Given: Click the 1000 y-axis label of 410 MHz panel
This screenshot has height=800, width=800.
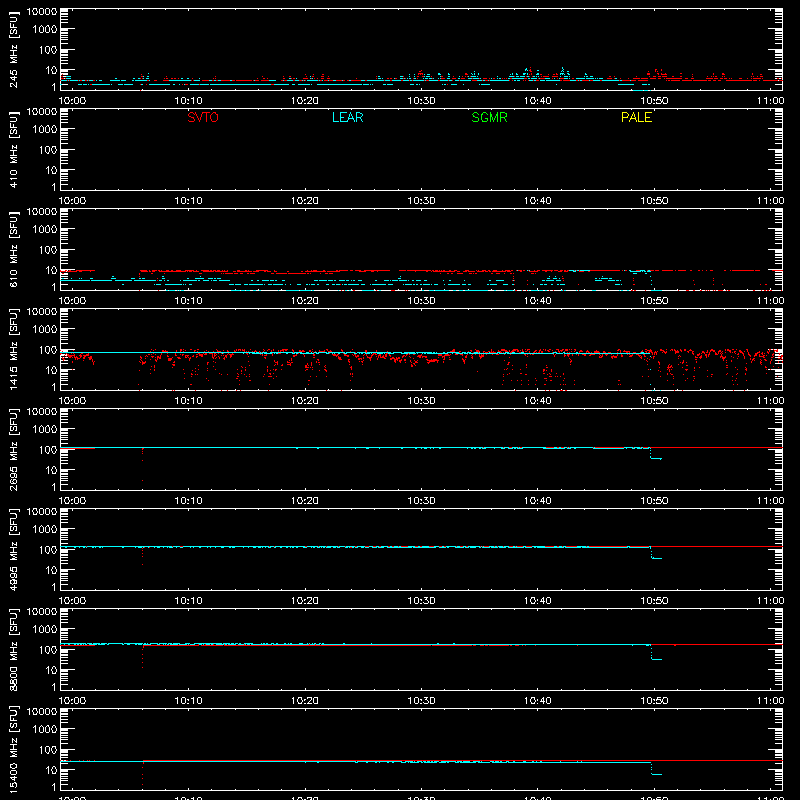Looking at the screenshot, I should [x=45, y=130].
